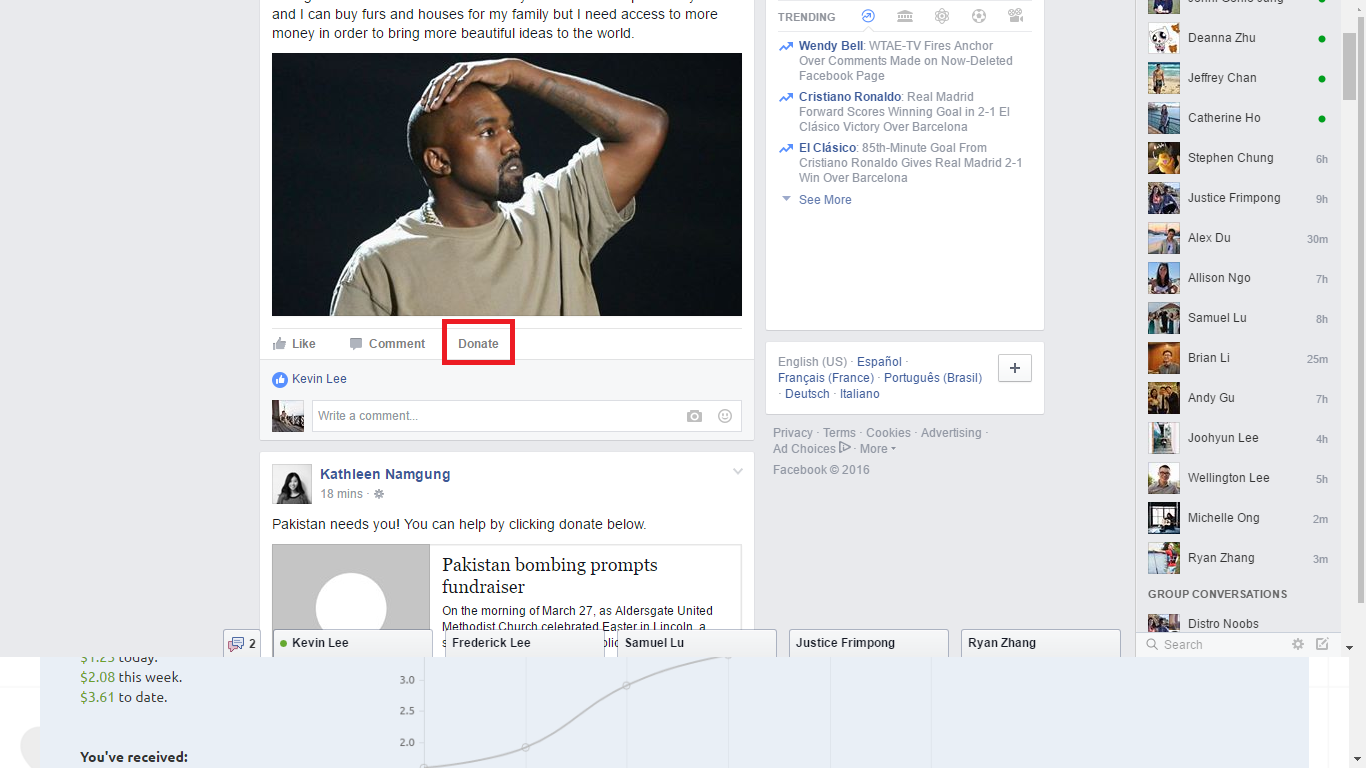Click chat sidebar scrollbar thumb
This screenshot has height=768, width=1366.
[1349, 66]
